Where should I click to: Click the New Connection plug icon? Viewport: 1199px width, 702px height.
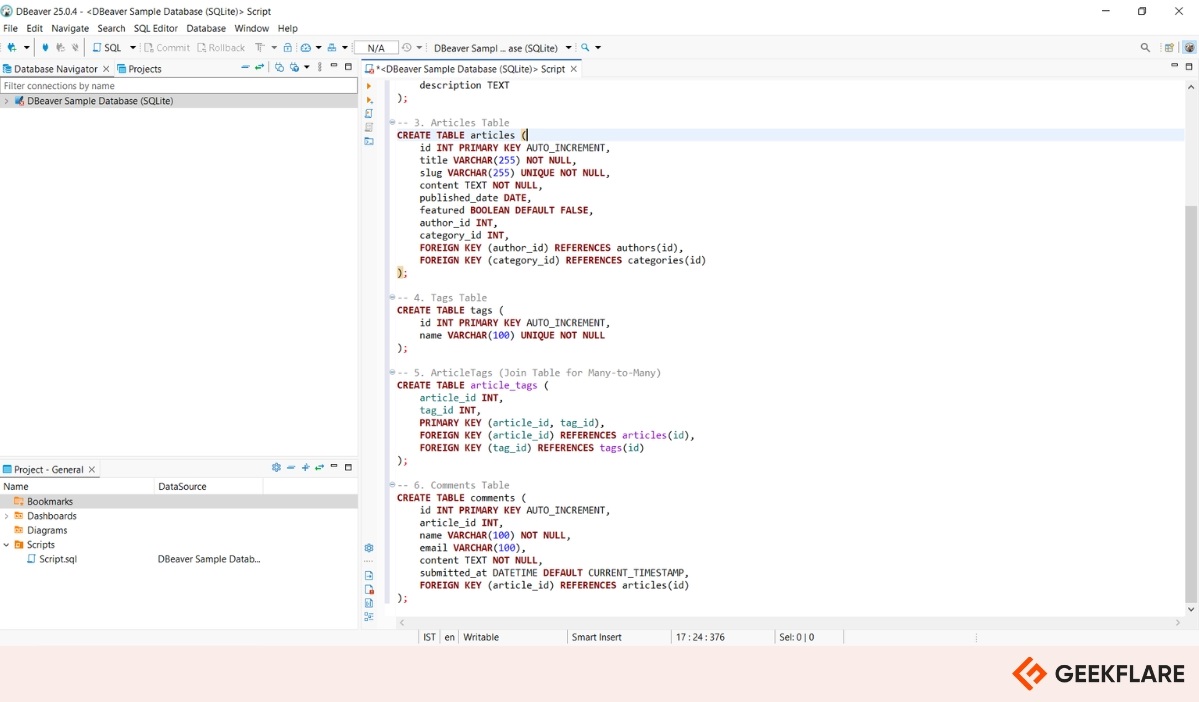[x=11, y=47]
